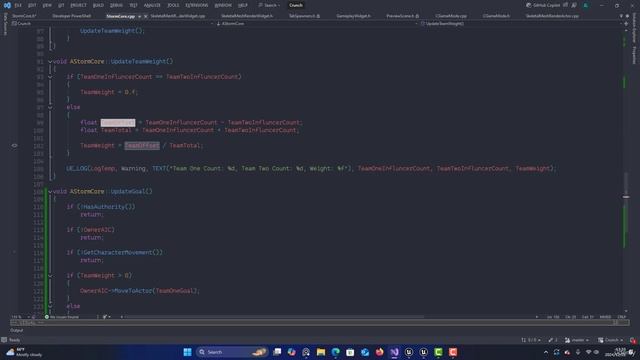Click the Visual Studio logo icon
Viewport: 640px width, 360px height.
click(x=7, y=5)
